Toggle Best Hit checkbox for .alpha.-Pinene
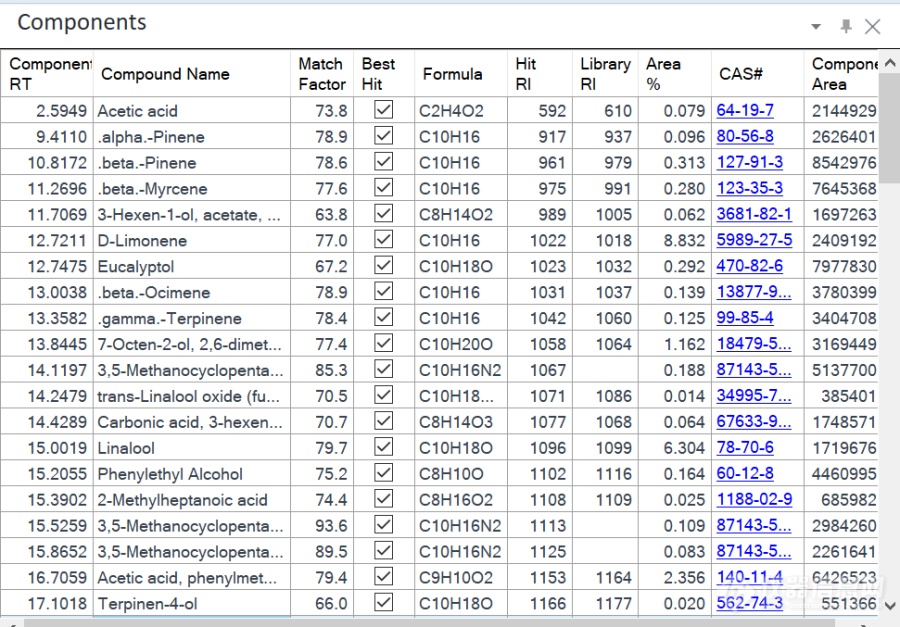The width and height of the screenshot is (900, 627). pos(383,136)
